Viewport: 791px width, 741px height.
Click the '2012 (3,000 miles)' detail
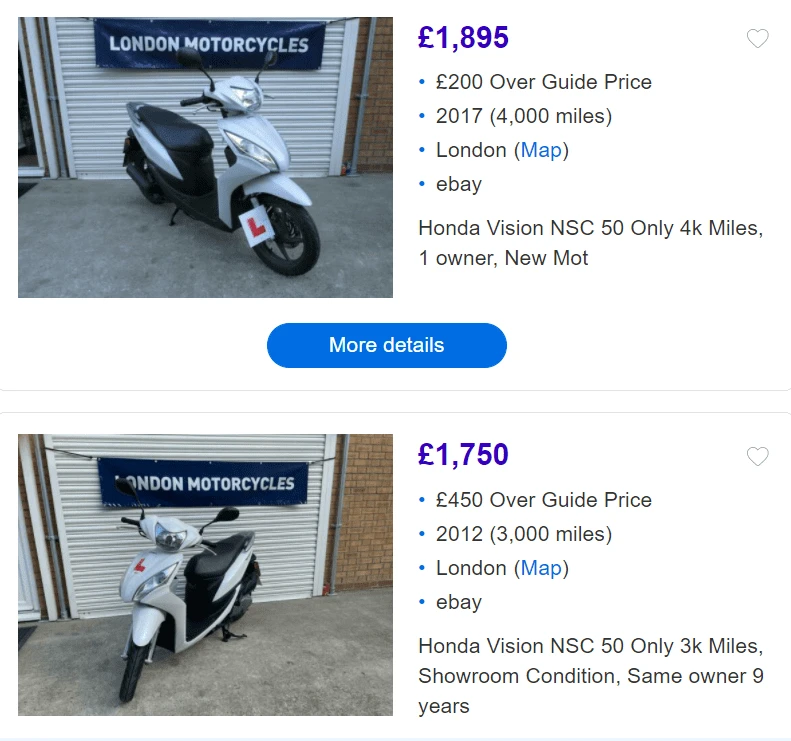(x=523, y=534)
